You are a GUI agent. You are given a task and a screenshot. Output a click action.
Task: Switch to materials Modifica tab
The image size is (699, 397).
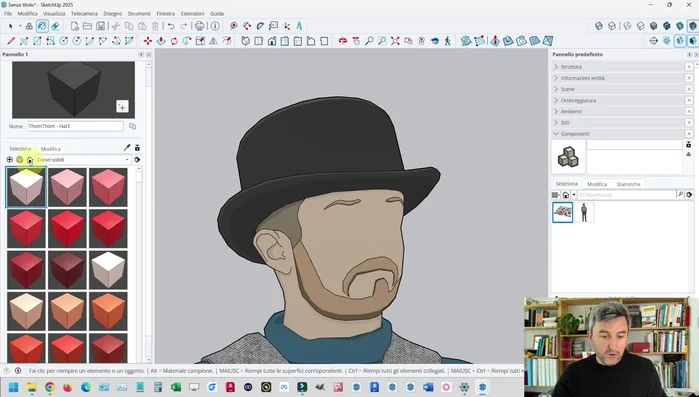click(x=50, y=149)
